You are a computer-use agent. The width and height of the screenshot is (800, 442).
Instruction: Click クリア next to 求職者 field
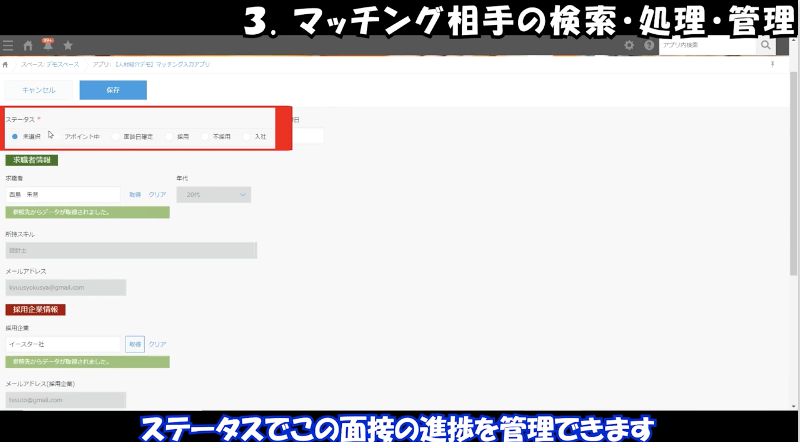coord(157,194)
